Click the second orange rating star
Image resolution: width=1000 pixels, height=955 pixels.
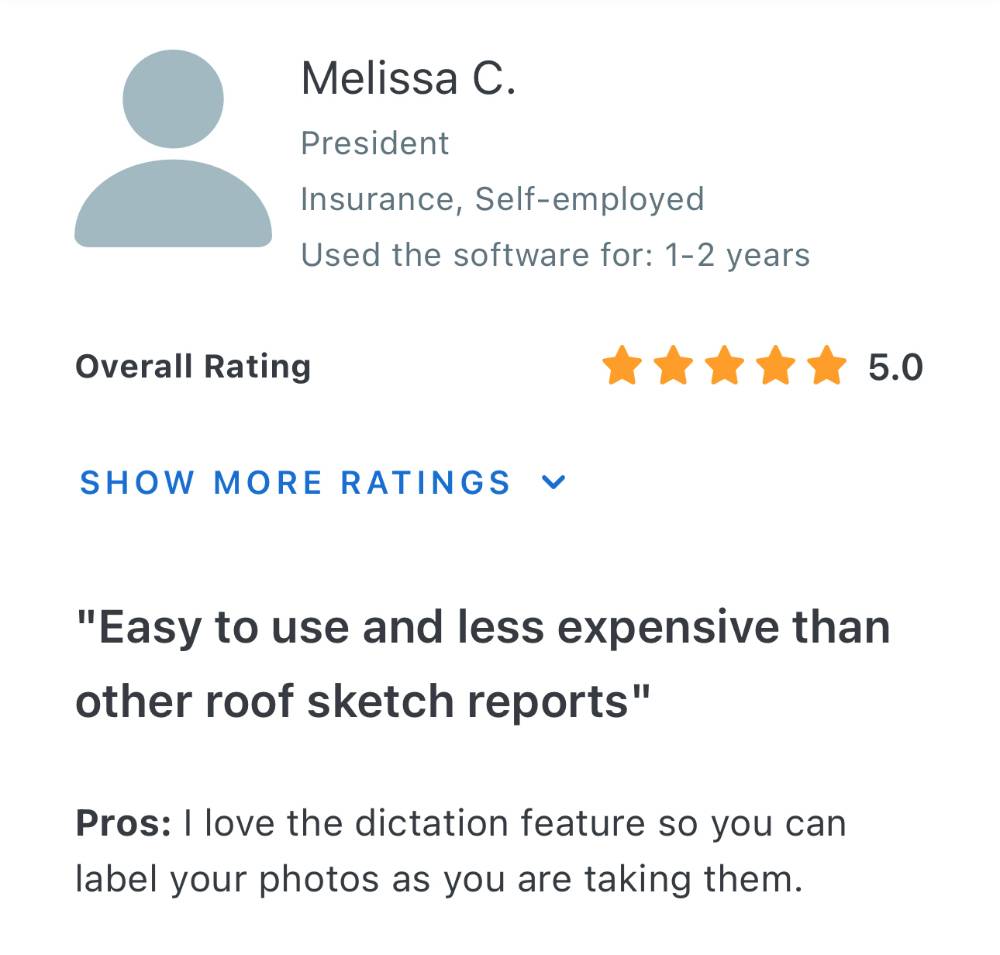673,366
